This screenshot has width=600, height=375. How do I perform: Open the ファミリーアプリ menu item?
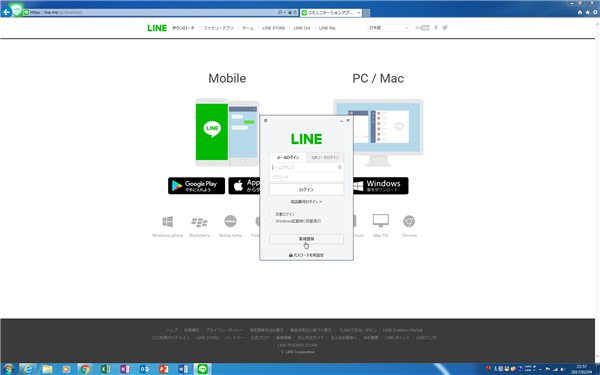coord(218,28)
